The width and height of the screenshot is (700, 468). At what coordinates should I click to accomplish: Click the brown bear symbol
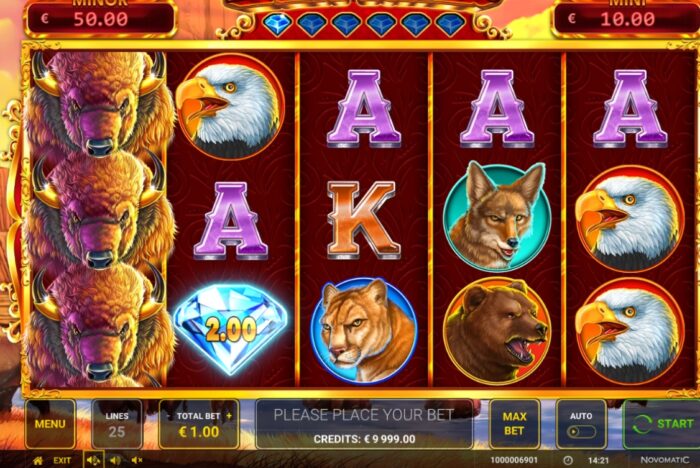coord(496,330)
